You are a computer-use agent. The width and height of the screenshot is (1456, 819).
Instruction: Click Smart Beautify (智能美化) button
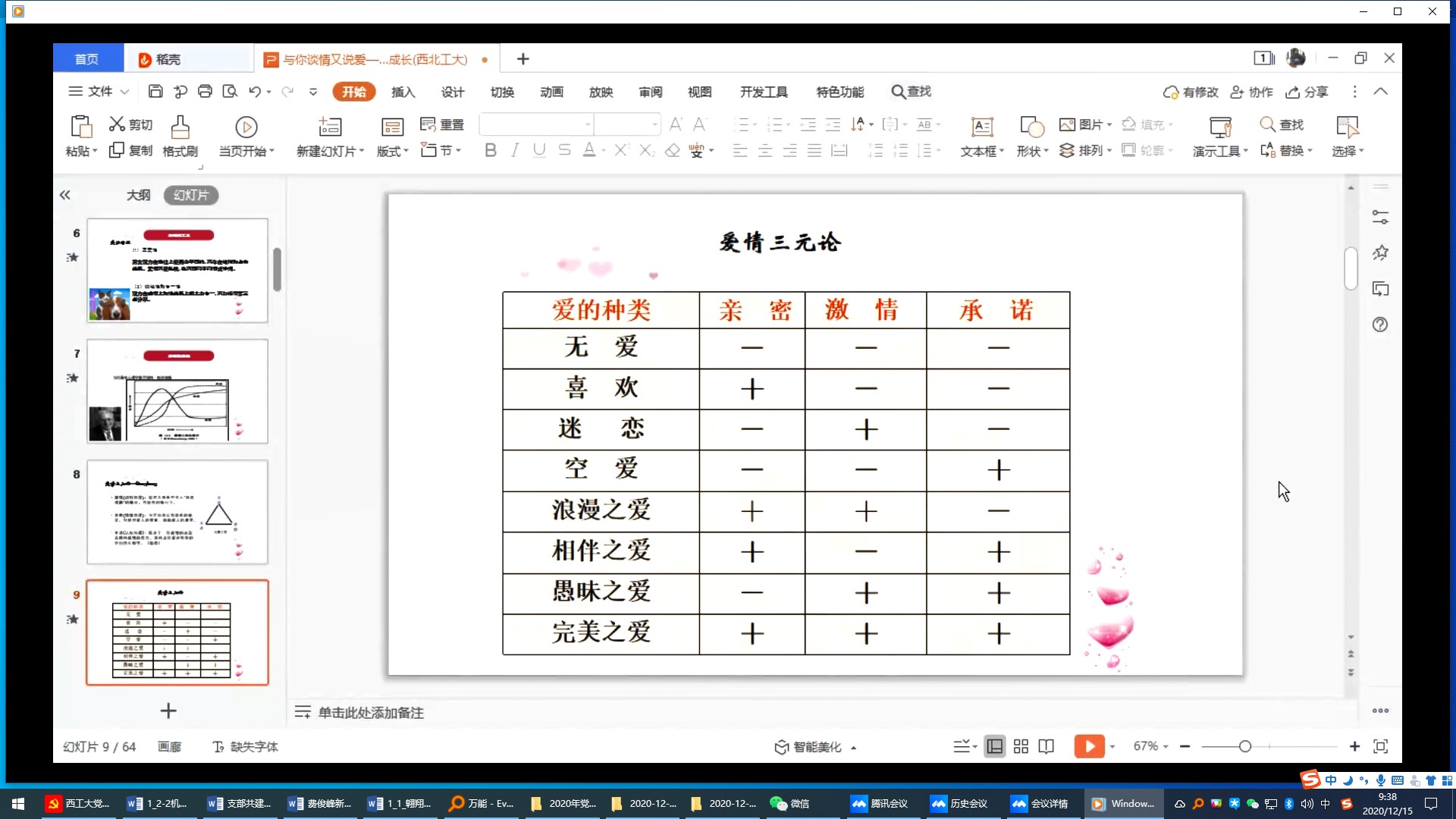click(808, 747)
